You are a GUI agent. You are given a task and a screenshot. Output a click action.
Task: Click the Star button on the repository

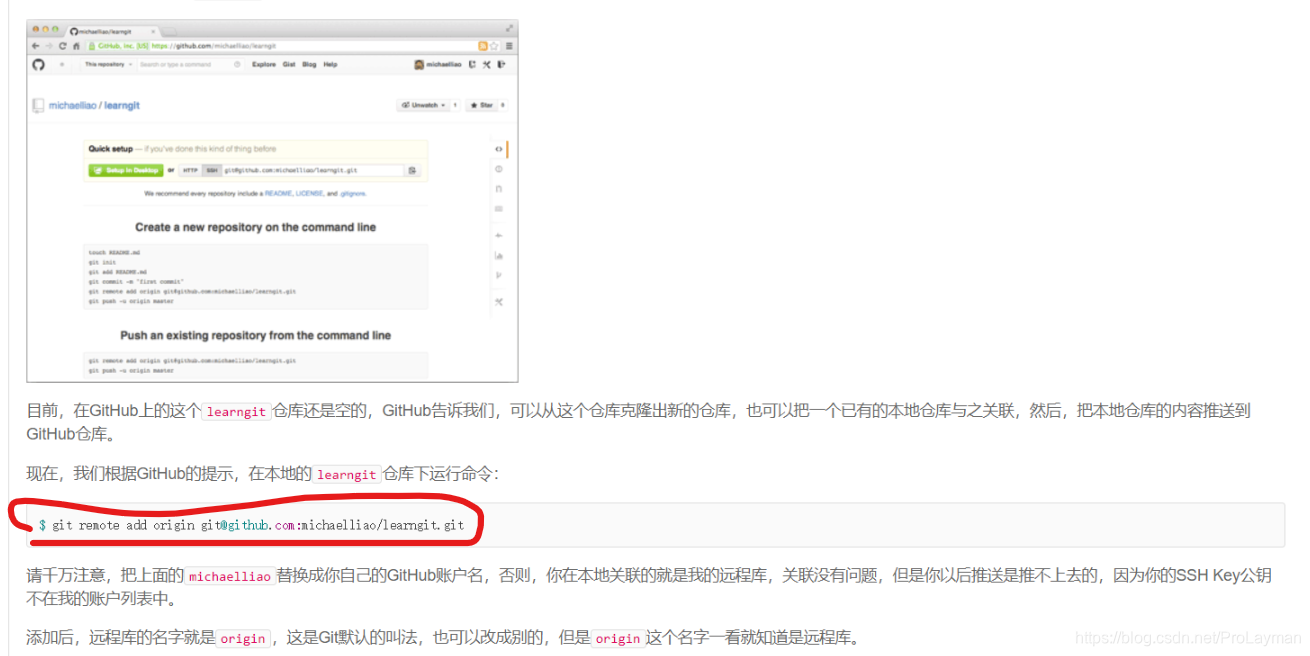click(x=483, y=105)
